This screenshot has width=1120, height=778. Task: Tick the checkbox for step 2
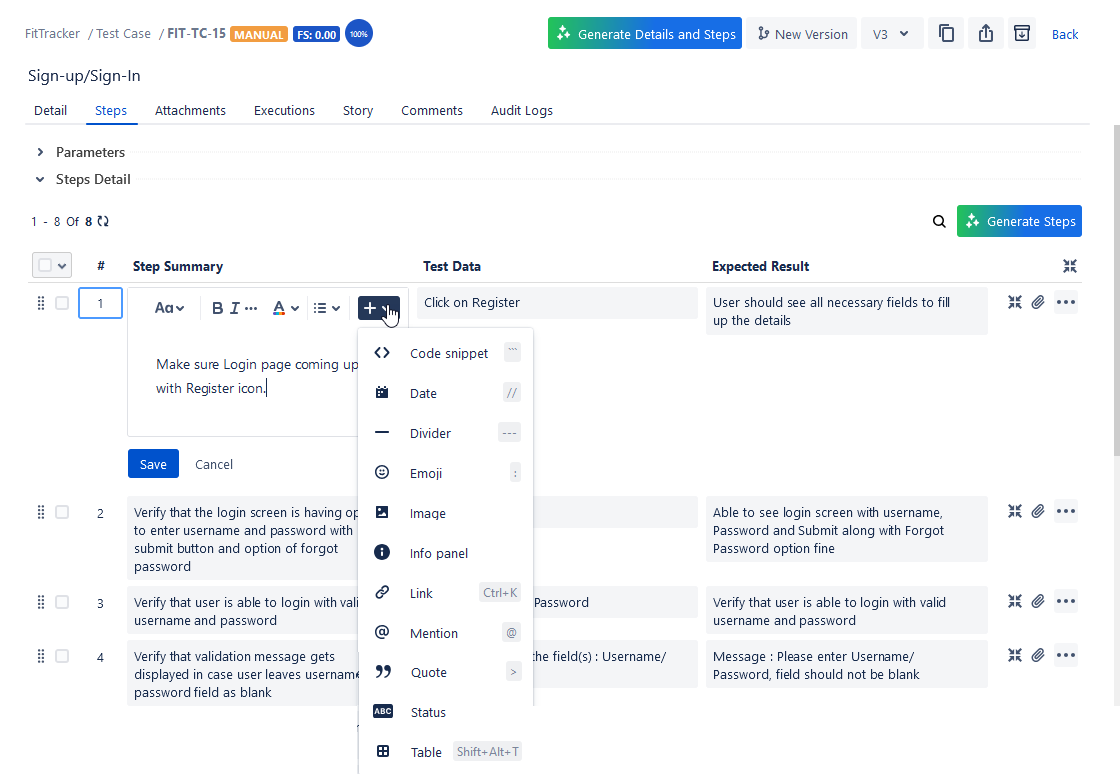point(61,511)
